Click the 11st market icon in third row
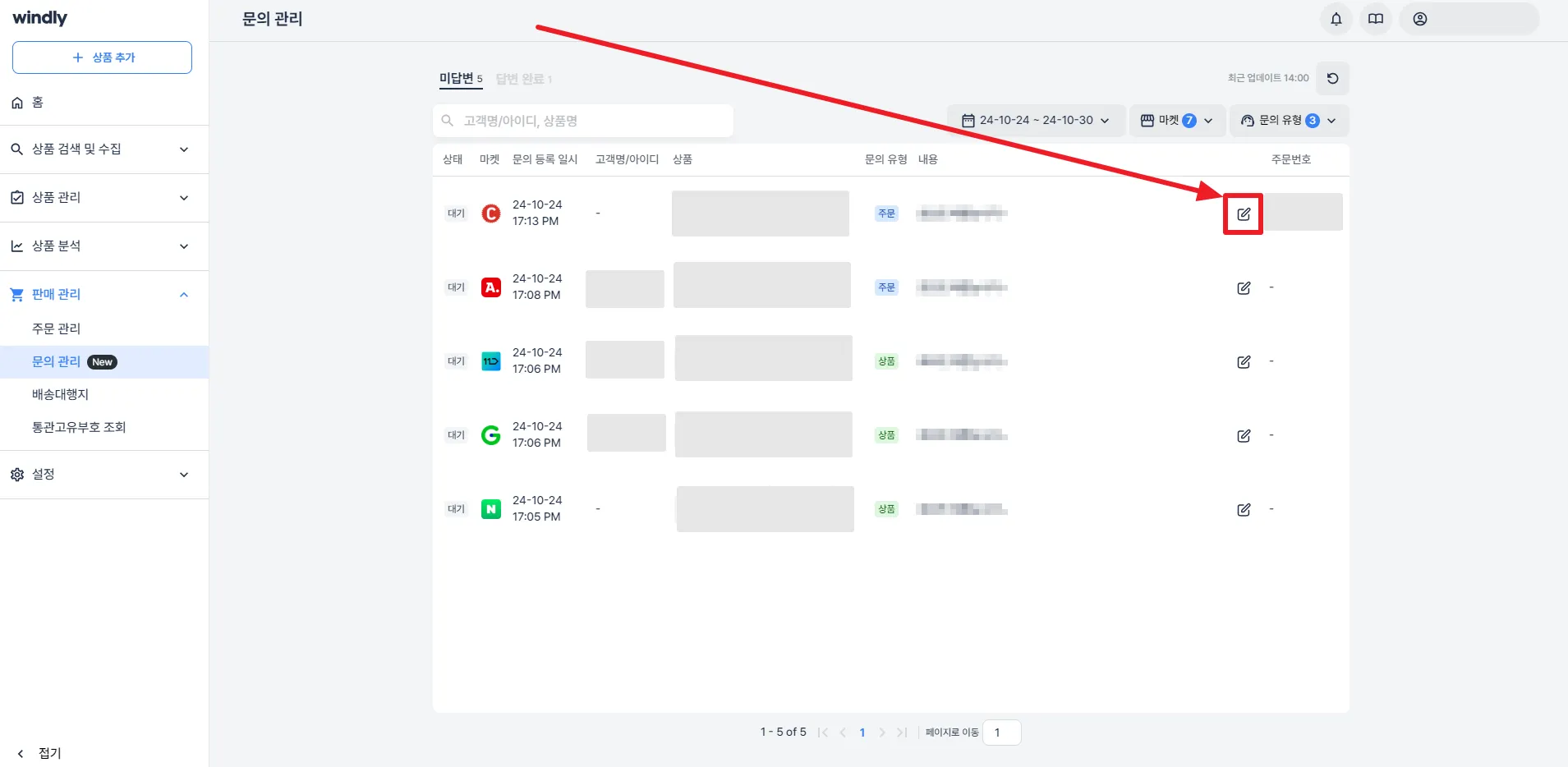 (x=491, y=361)
